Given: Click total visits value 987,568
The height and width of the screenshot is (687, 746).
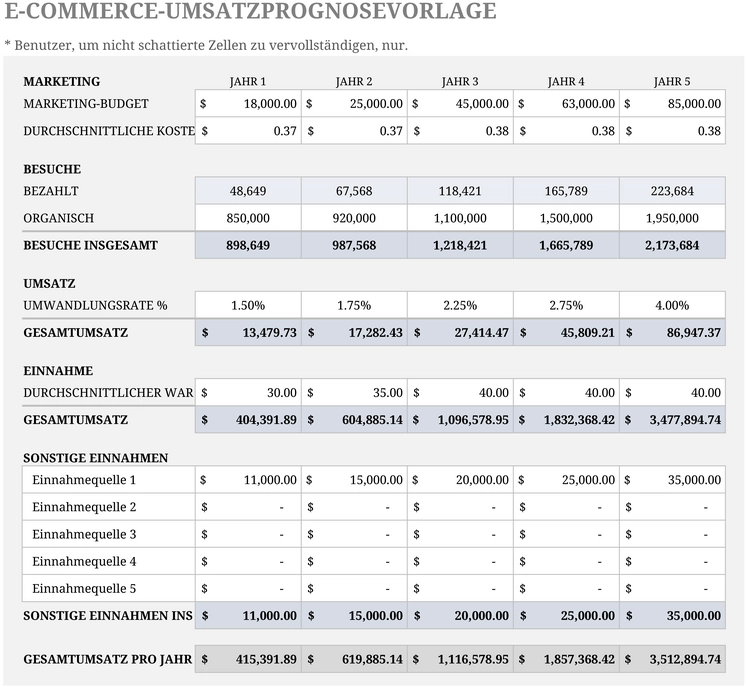Looking at the screenshot, I should pyautogui.click(x=354, y=245).
